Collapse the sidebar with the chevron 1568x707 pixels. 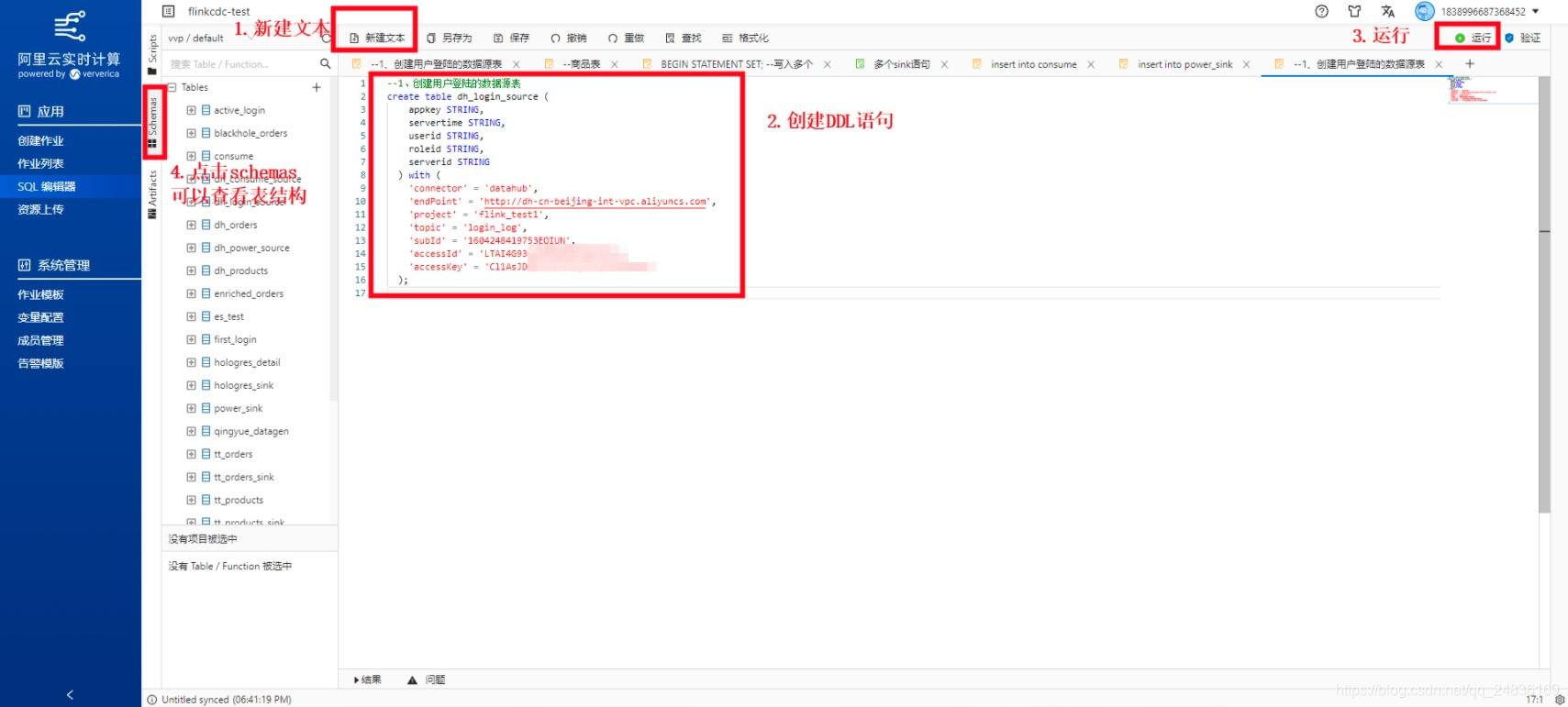coord(70,694)
